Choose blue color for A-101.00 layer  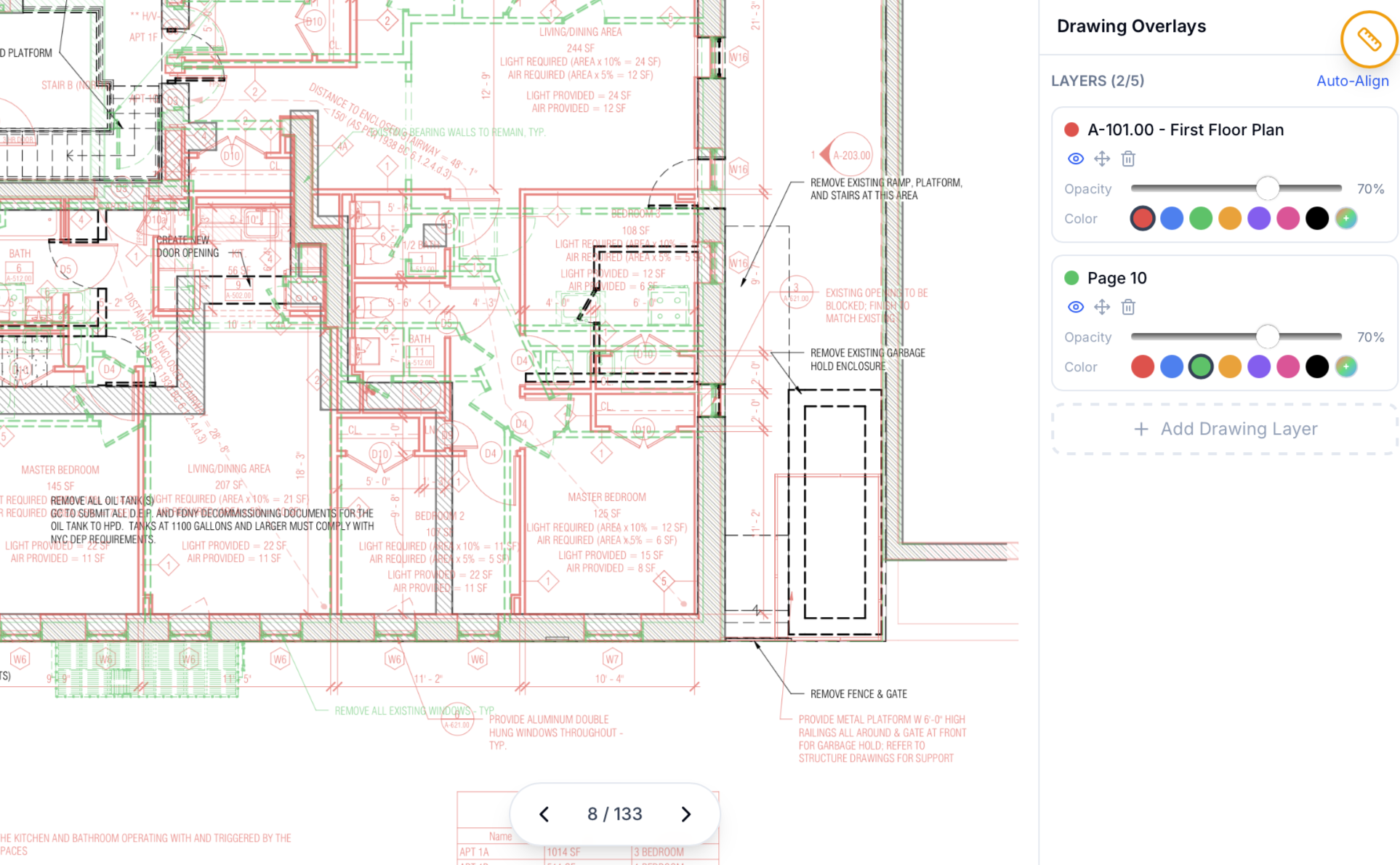point(1172,218)
